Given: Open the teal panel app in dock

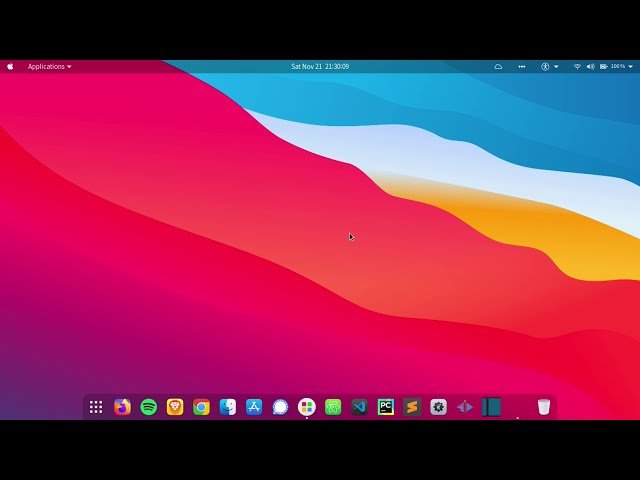Looking at the screenshot, I should 491,407.
